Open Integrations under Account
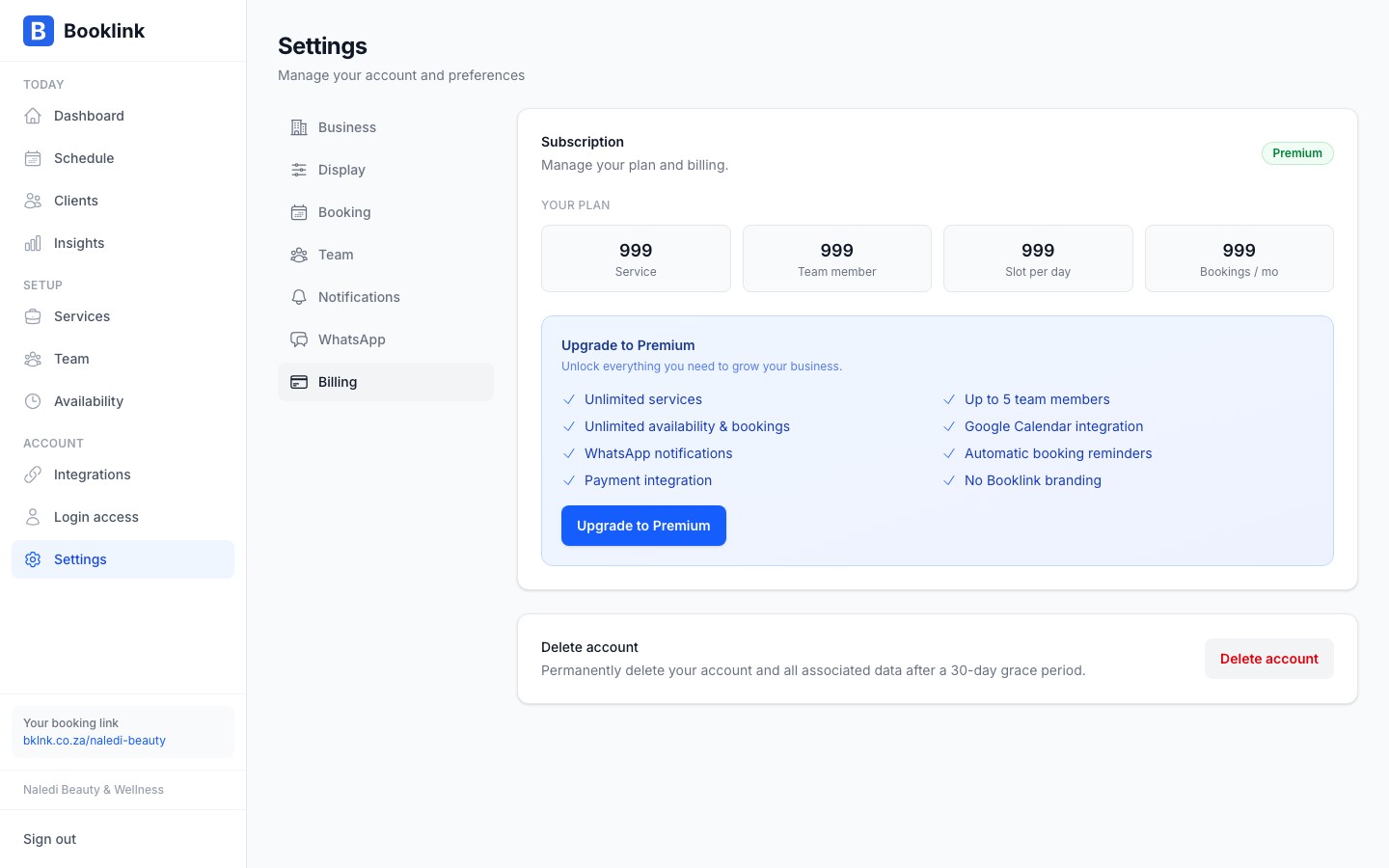 [123, 475]
